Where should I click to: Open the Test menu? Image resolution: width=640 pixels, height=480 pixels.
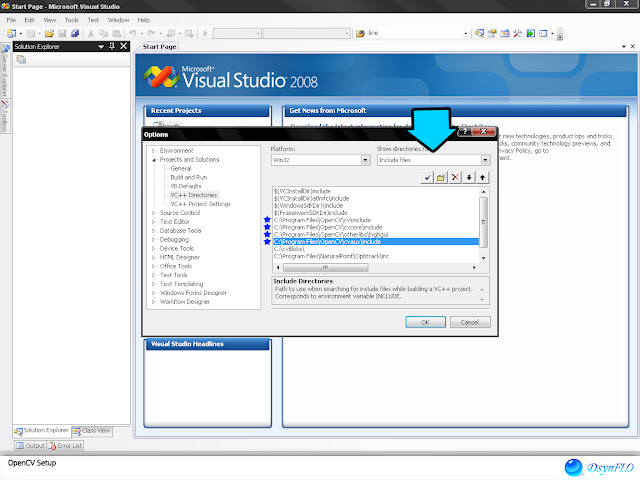coord(93,20)
